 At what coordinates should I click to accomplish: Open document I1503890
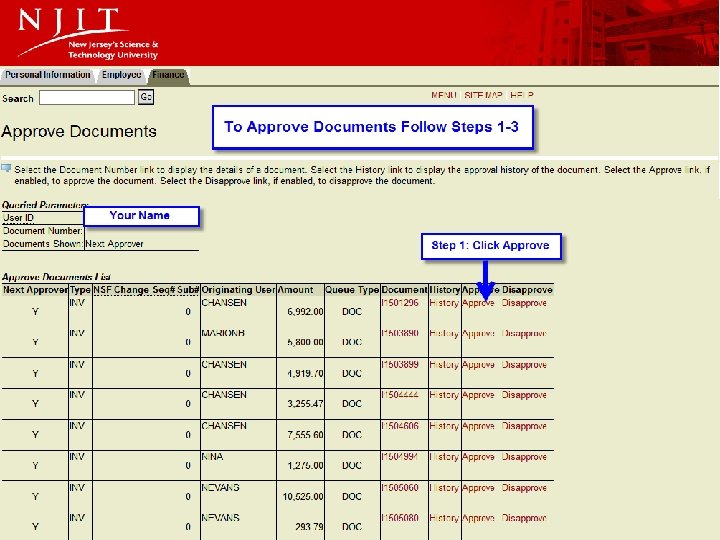(400, 333)
